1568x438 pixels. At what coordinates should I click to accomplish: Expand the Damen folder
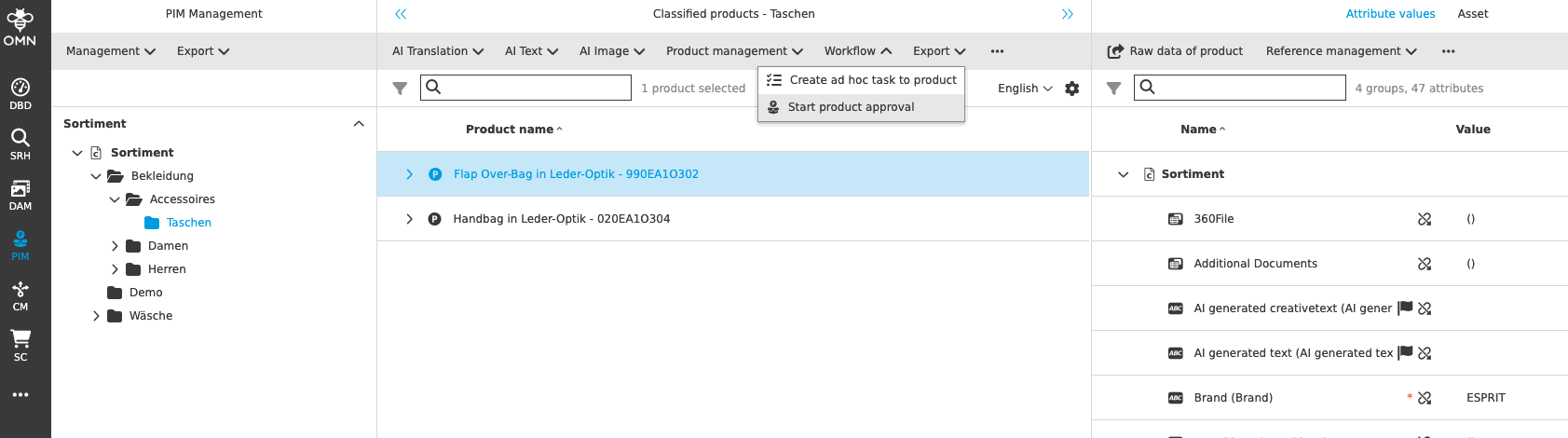115,246
